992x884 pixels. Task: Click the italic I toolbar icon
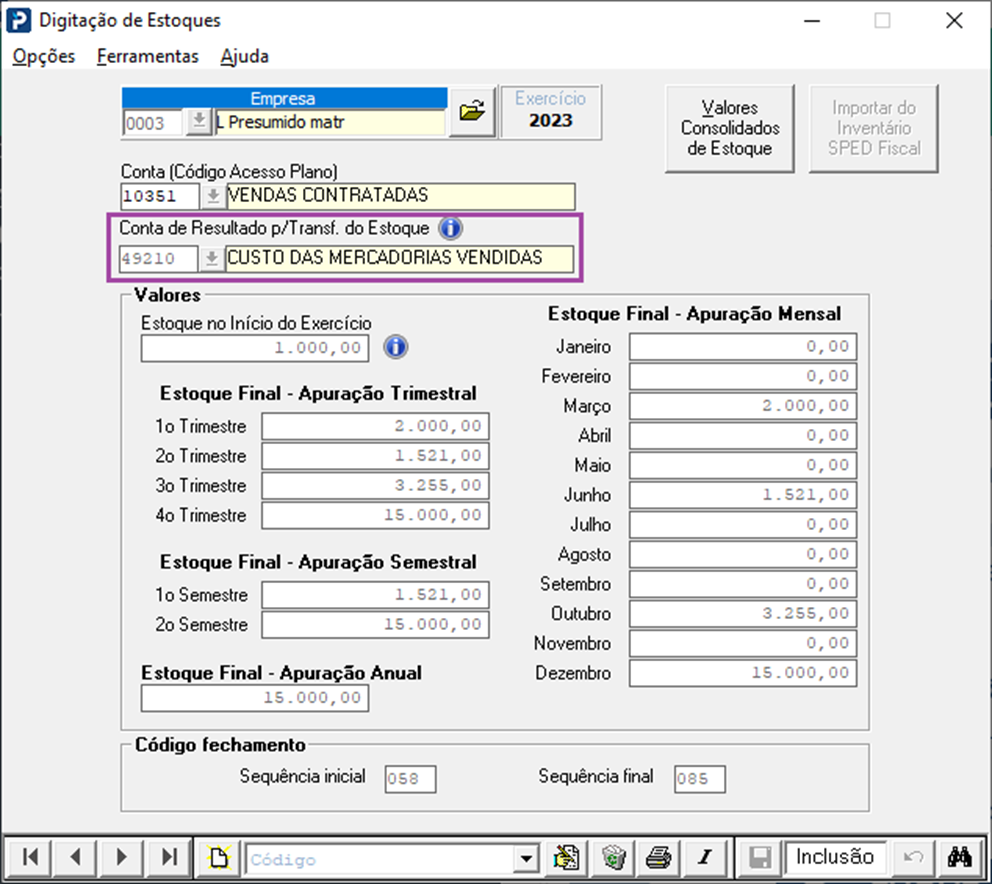tap(705, 857)
